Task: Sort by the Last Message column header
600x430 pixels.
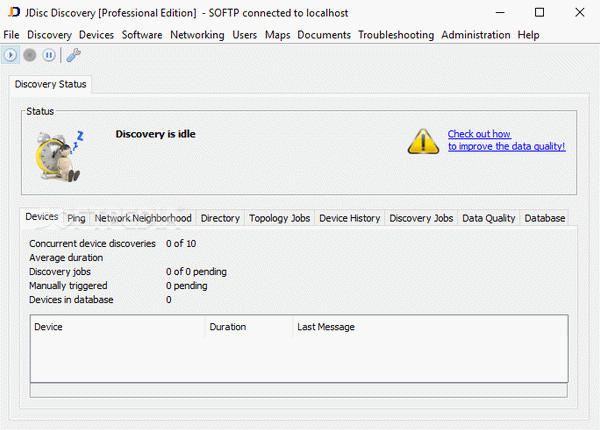Action: (x=430, y=327)
